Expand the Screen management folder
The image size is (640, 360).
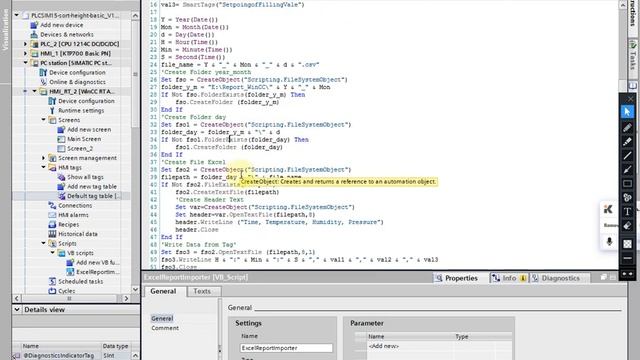point(43,158)
